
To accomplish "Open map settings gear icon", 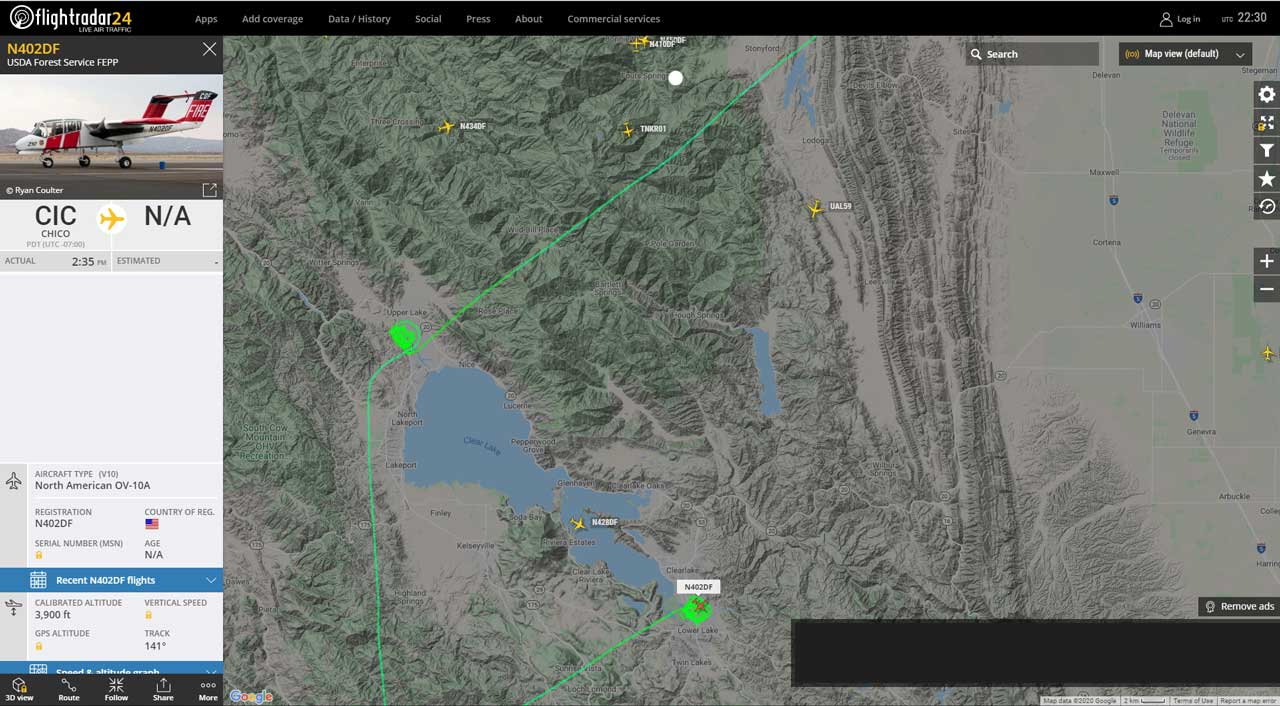I will [1267, 95].
